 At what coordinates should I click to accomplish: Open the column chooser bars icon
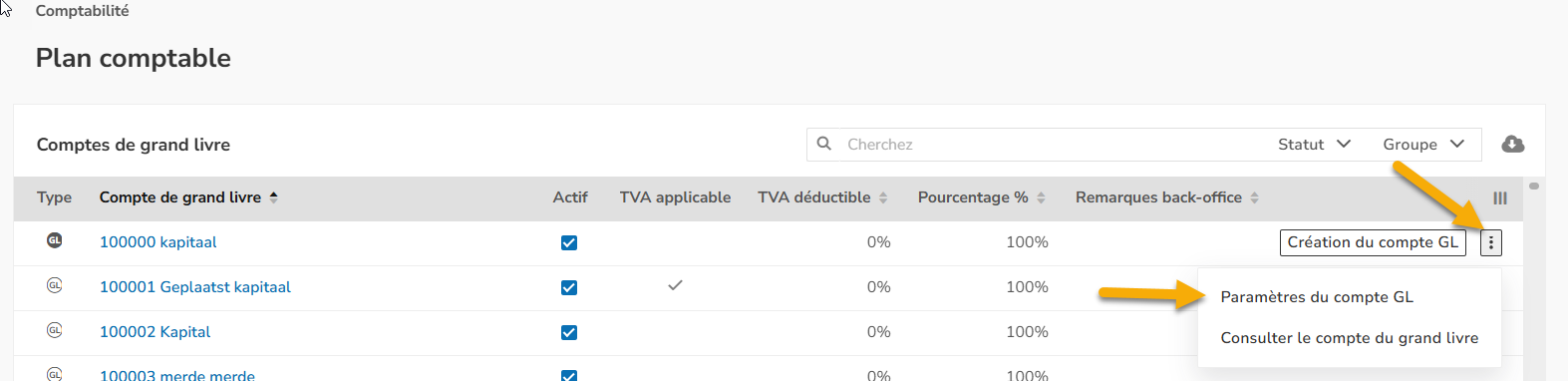[1499, 198]
